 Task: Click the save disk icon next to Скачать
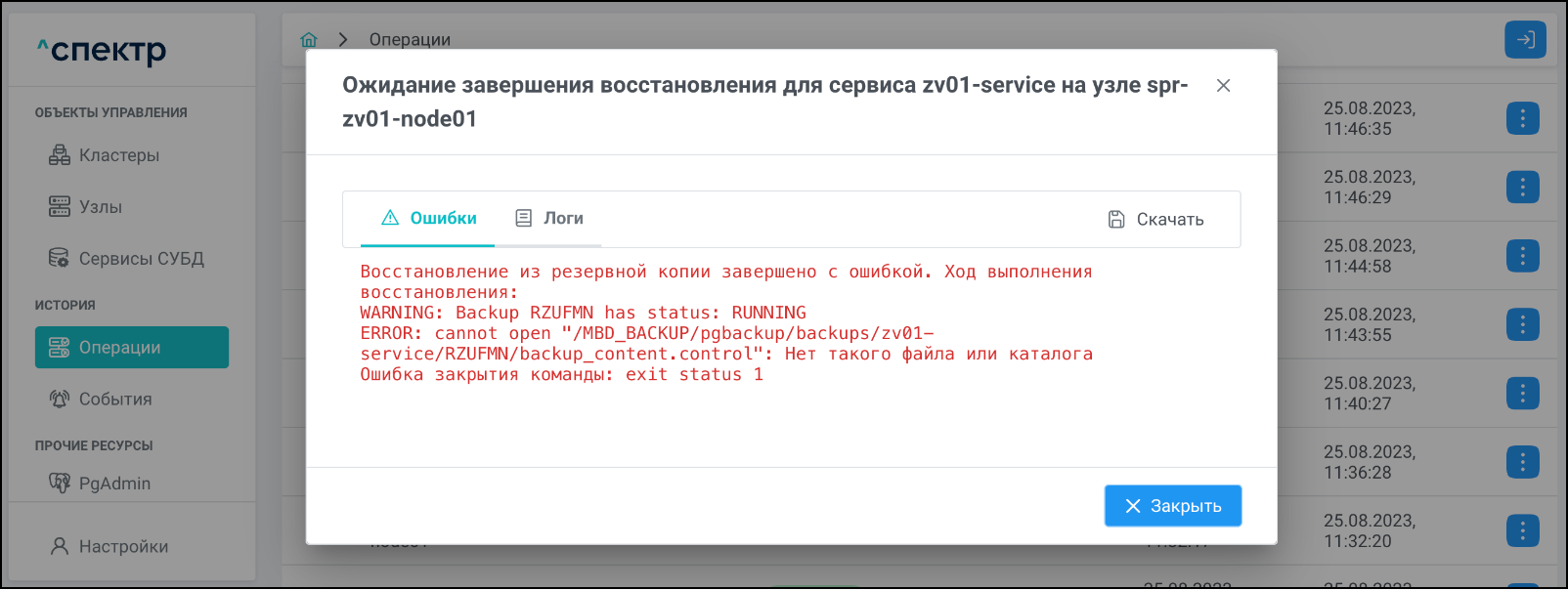[1116, 219]
